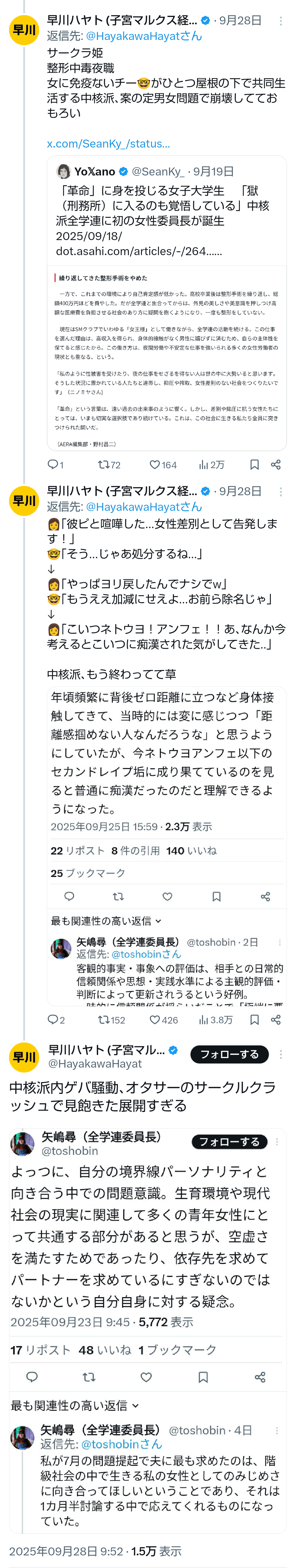Open more options for first 早川ハヤト tweet
Viewport: 296px width, 1568px height.
coord(280,21)
